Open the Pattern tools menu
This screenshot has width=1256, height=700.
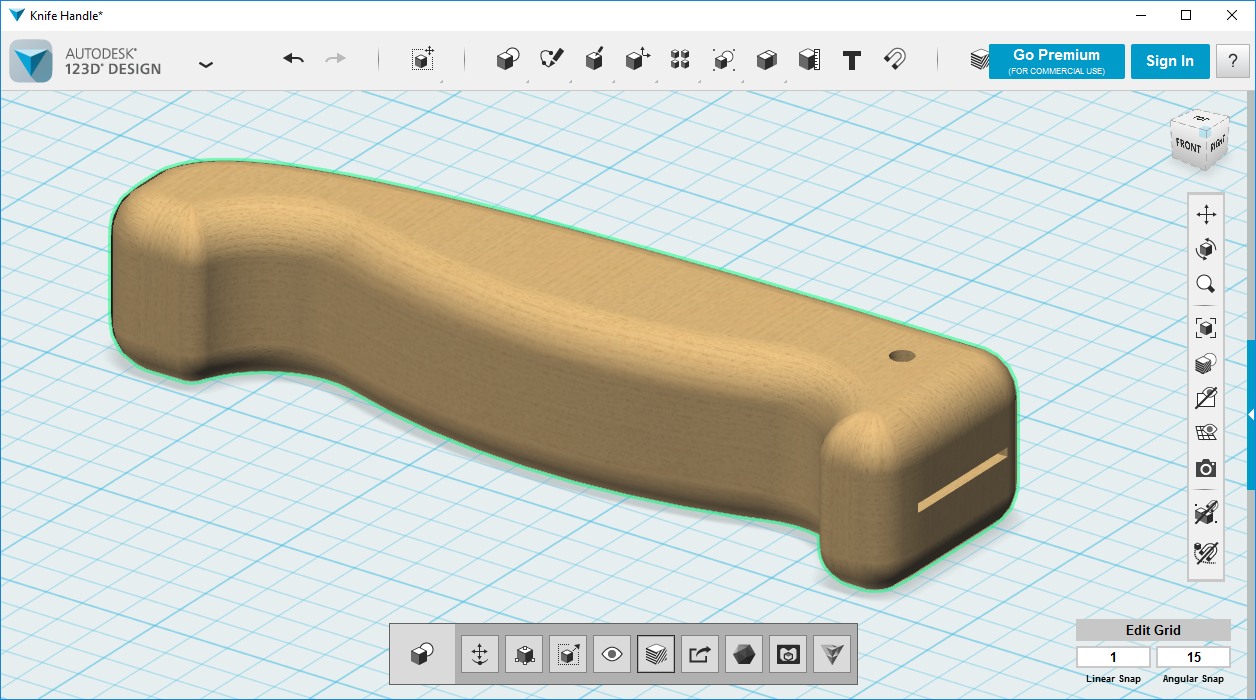coord(680,60)
